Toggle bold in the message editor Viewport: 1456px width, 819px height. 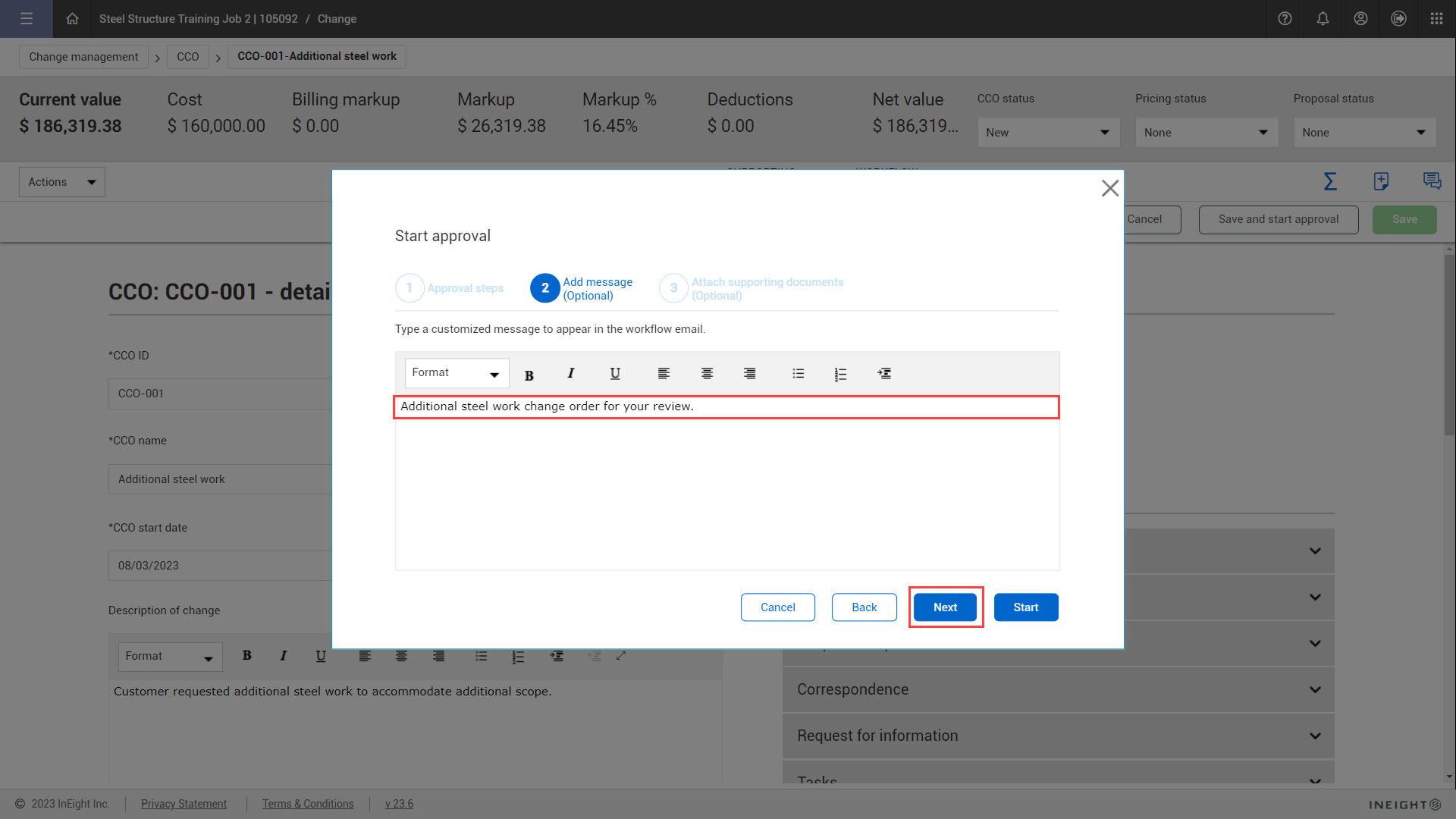529,375
